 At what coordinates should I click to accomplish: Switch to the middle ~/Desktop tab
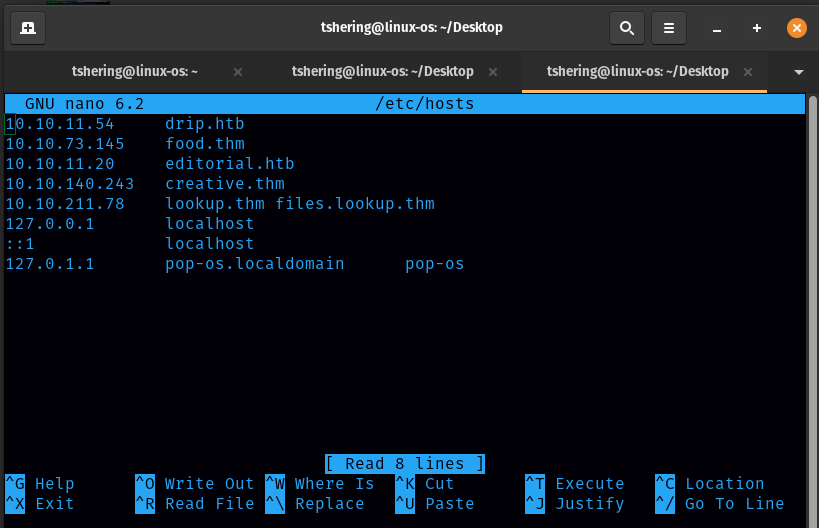click(380, 72)
